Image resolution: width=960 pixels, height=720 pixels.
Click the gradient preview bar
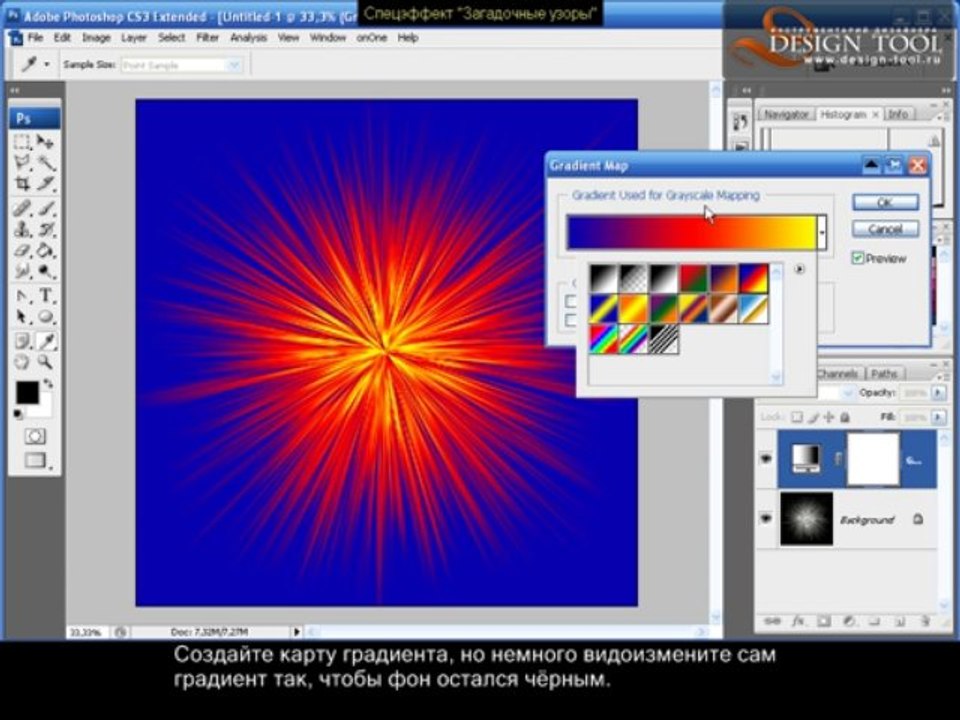coord(692,233)
